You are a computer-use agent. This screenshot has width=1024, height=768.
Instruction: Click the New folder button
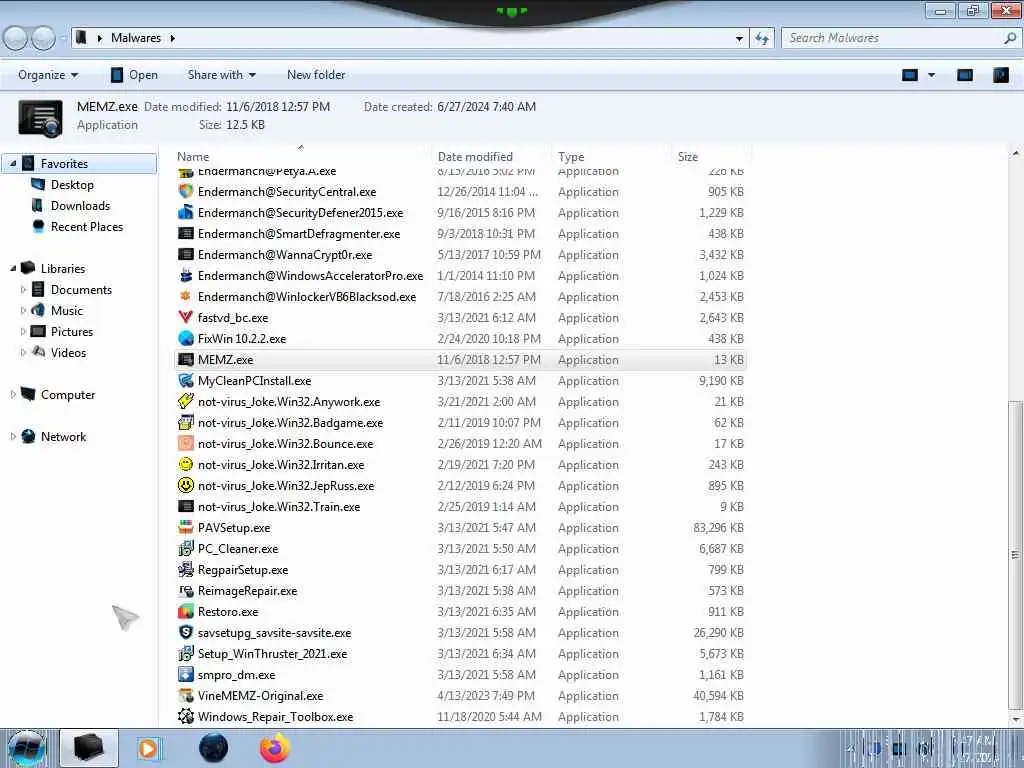click(316, 75)
